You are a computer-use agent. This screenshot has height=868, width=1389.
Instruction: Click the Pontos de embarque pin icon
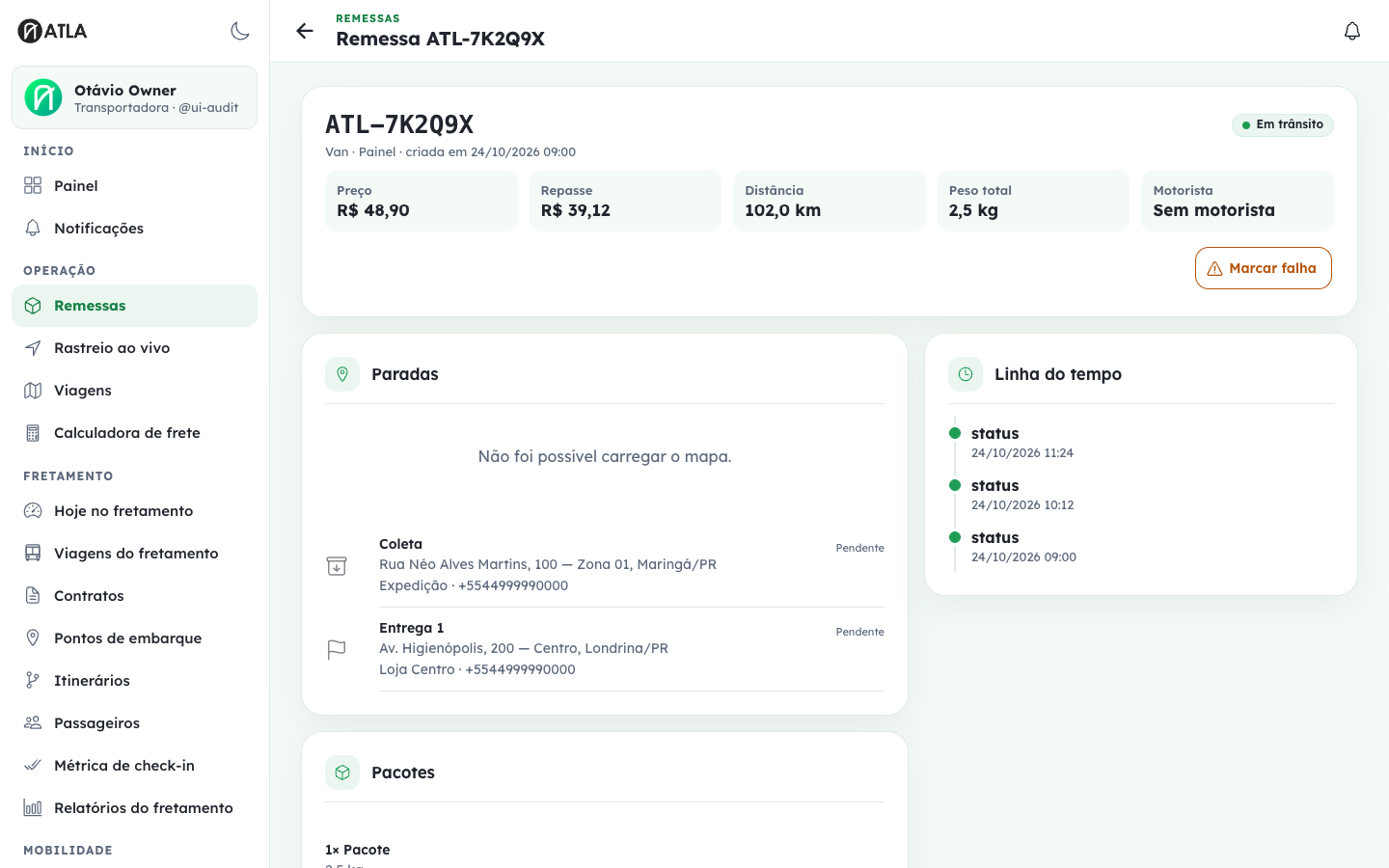(x=33, y=638)
